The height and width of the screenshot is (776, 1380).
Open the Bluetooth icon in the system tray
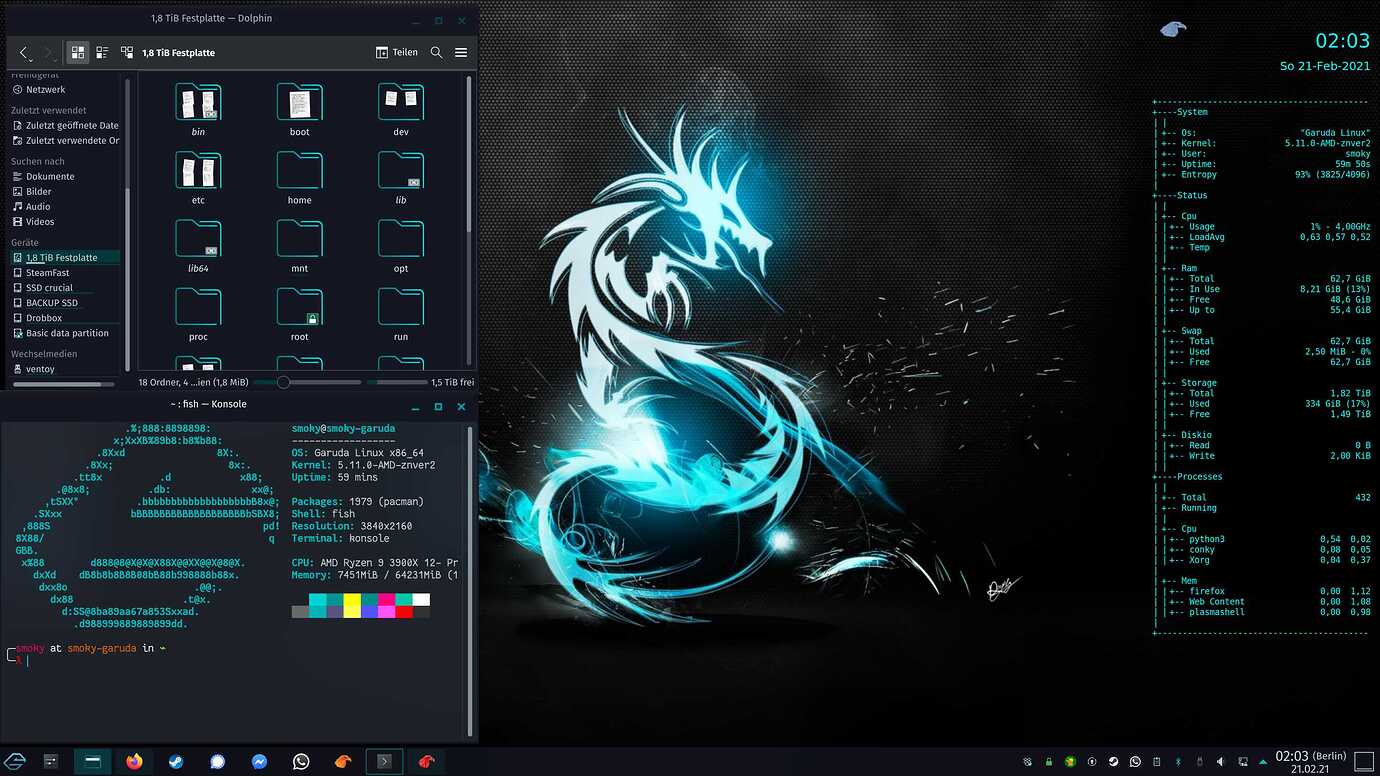[x=1178, y=761]
